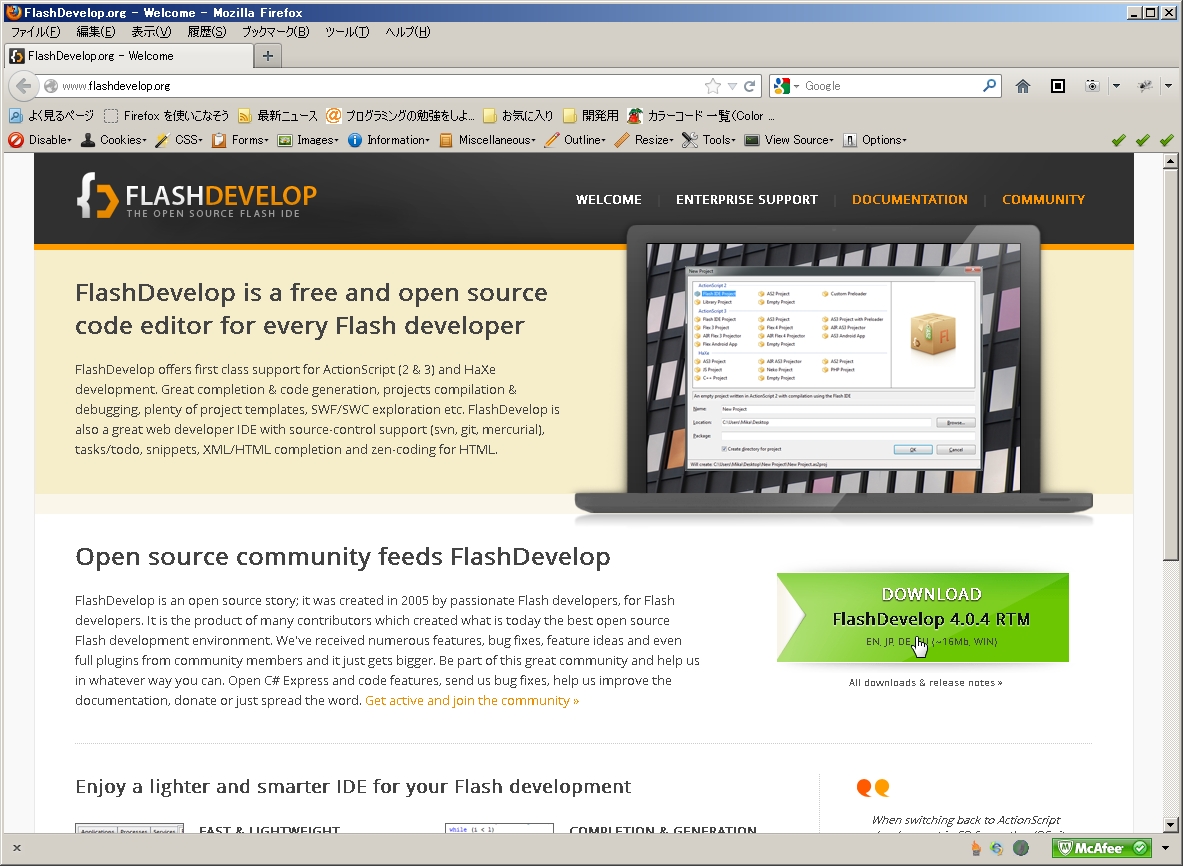Viewport: 1183px width, 866px height.
Task: Click the flame icon in the add-on bar
Action: (x=976, y=848)
